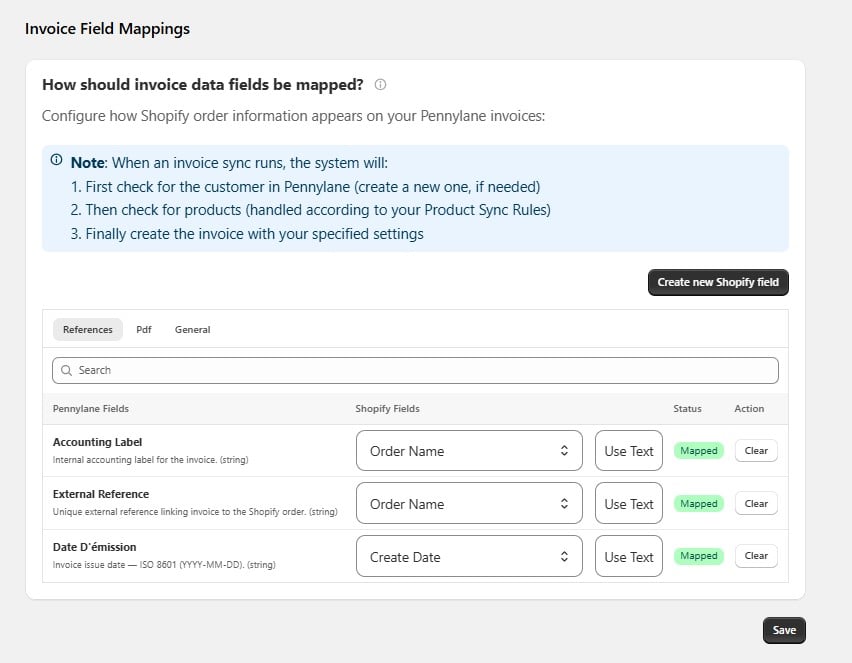Select the External Reference field name
This screenshot has height=663, width=852.
tap(101, 494)
